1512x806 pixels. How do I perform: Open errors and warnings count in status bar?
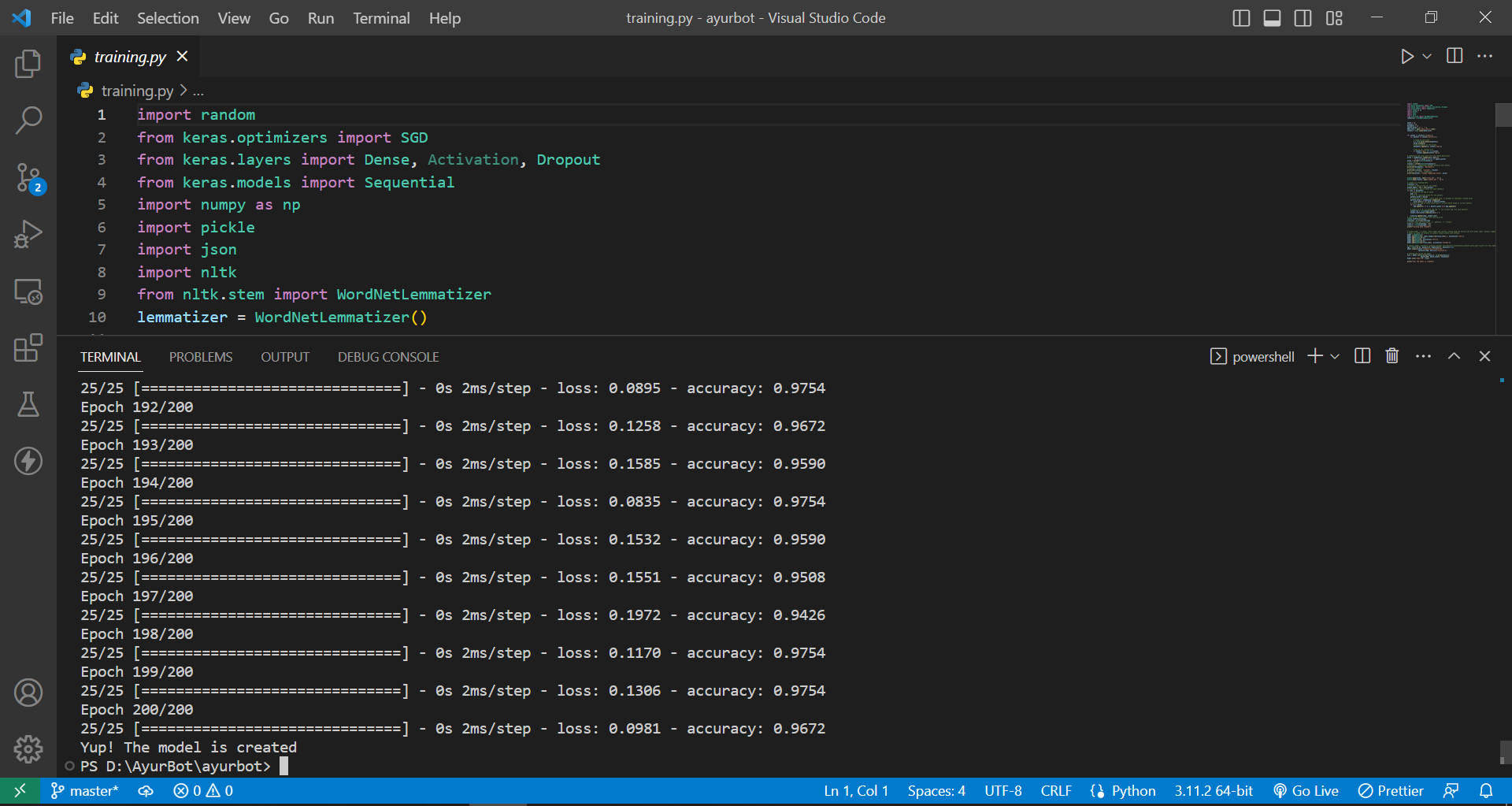tap(203, 790)
